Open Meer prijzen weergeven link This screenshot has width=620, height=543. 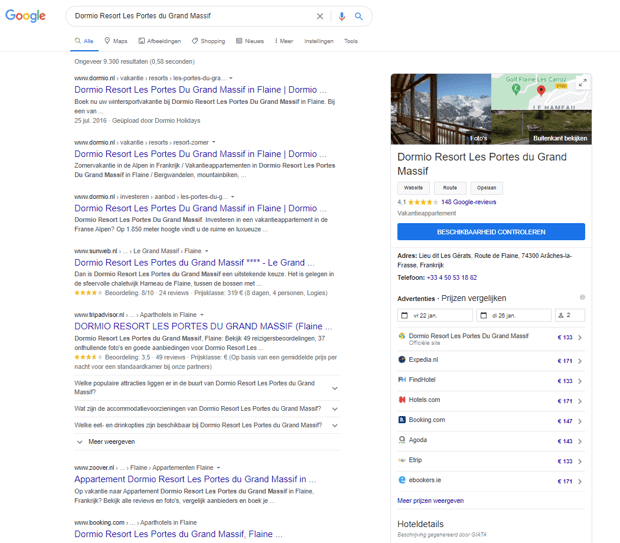pos(430,501)
